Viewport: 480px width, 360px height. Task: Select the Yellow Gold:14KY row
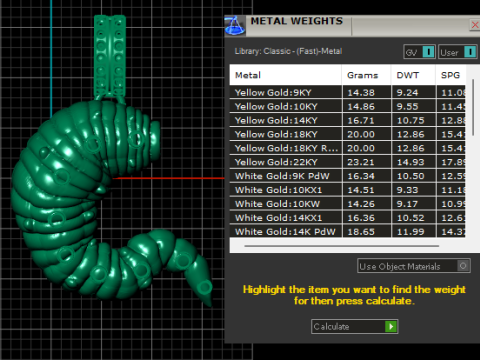point(348,120)
